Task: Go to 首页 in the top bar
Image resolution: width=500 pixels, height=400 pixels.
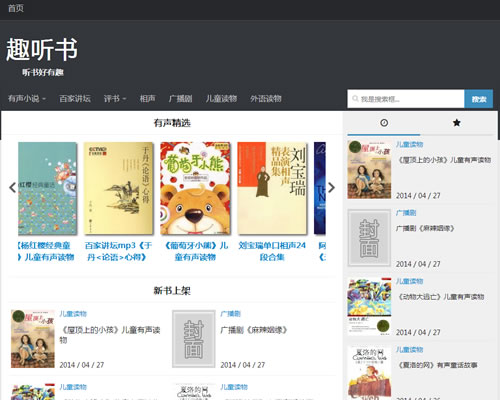Action: (16, 8)
